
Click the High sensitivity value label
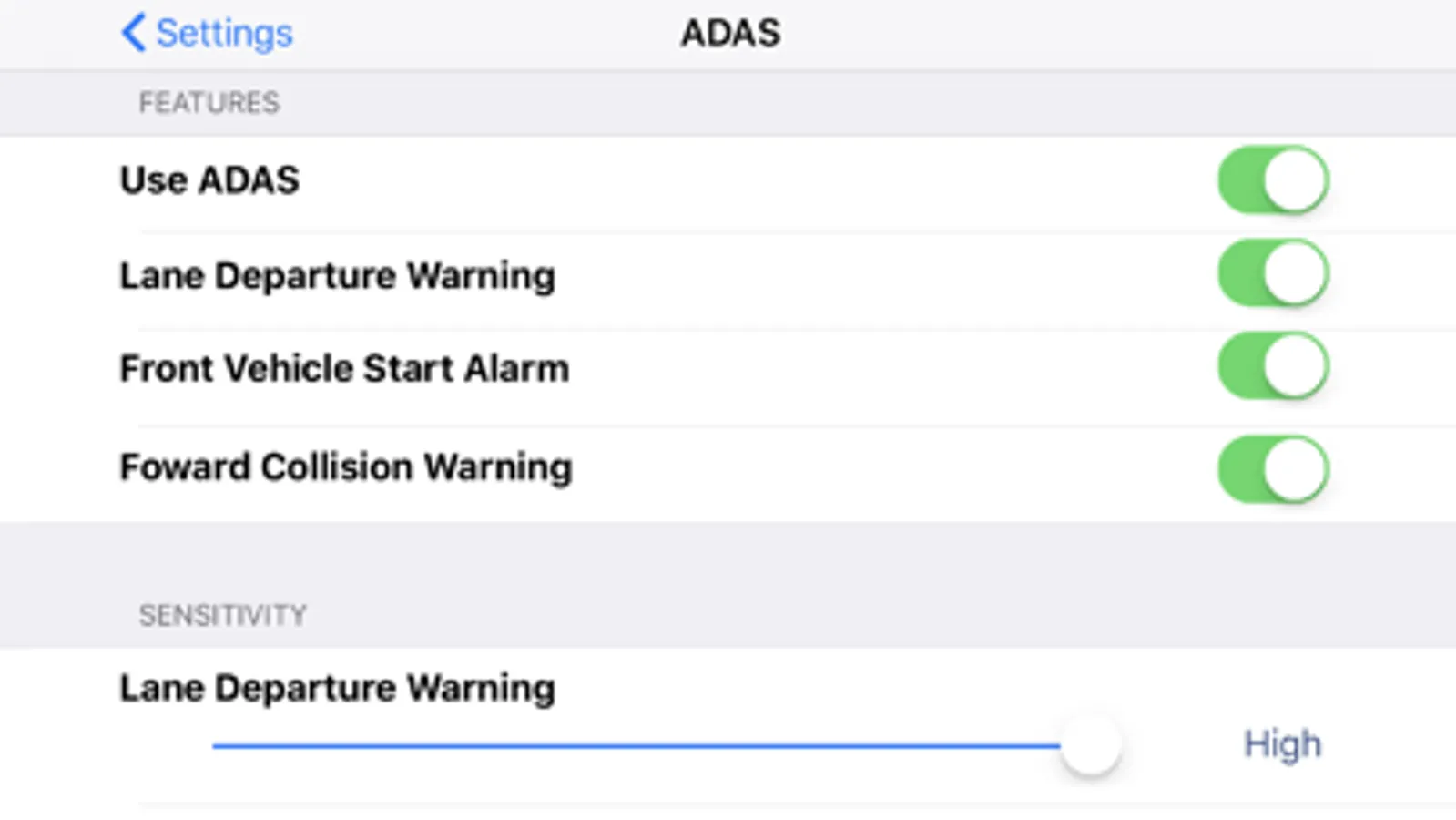point(1282,744)
